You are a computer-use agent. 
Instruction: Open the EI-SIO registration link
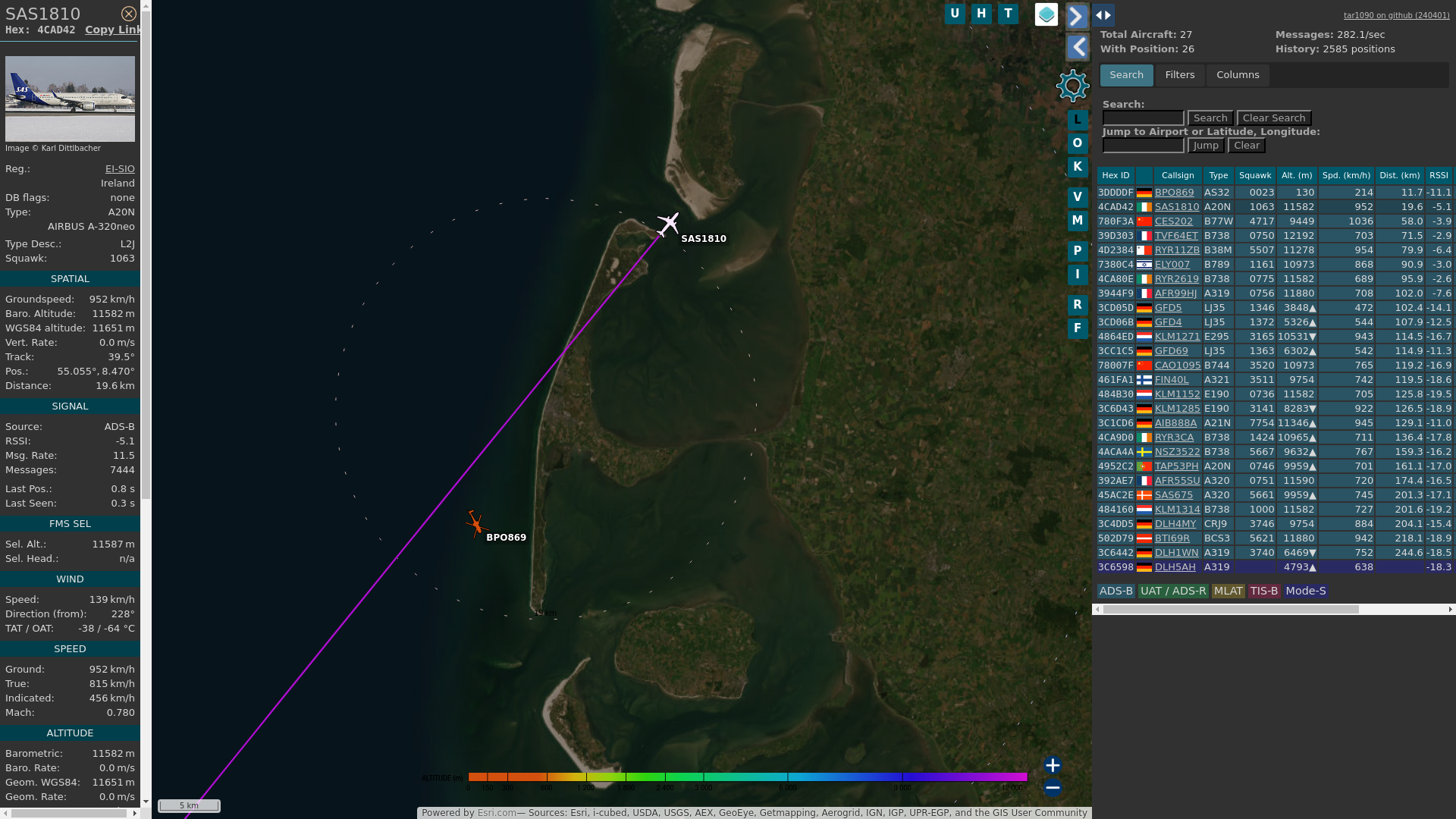pyautogui.click(x=120, y=169)
